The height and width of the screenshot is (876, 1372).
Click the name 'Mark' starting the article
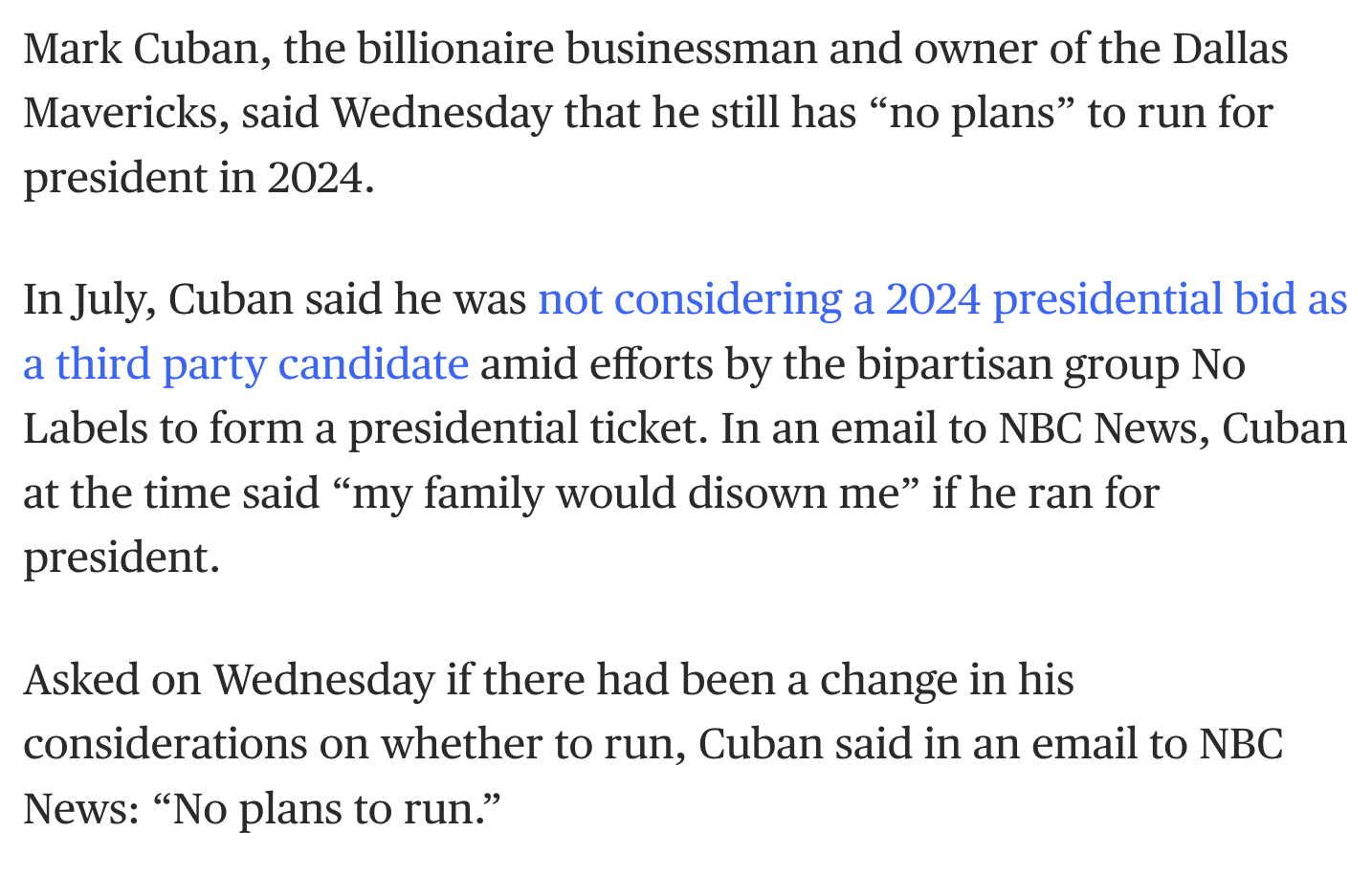tap(72, 49)
